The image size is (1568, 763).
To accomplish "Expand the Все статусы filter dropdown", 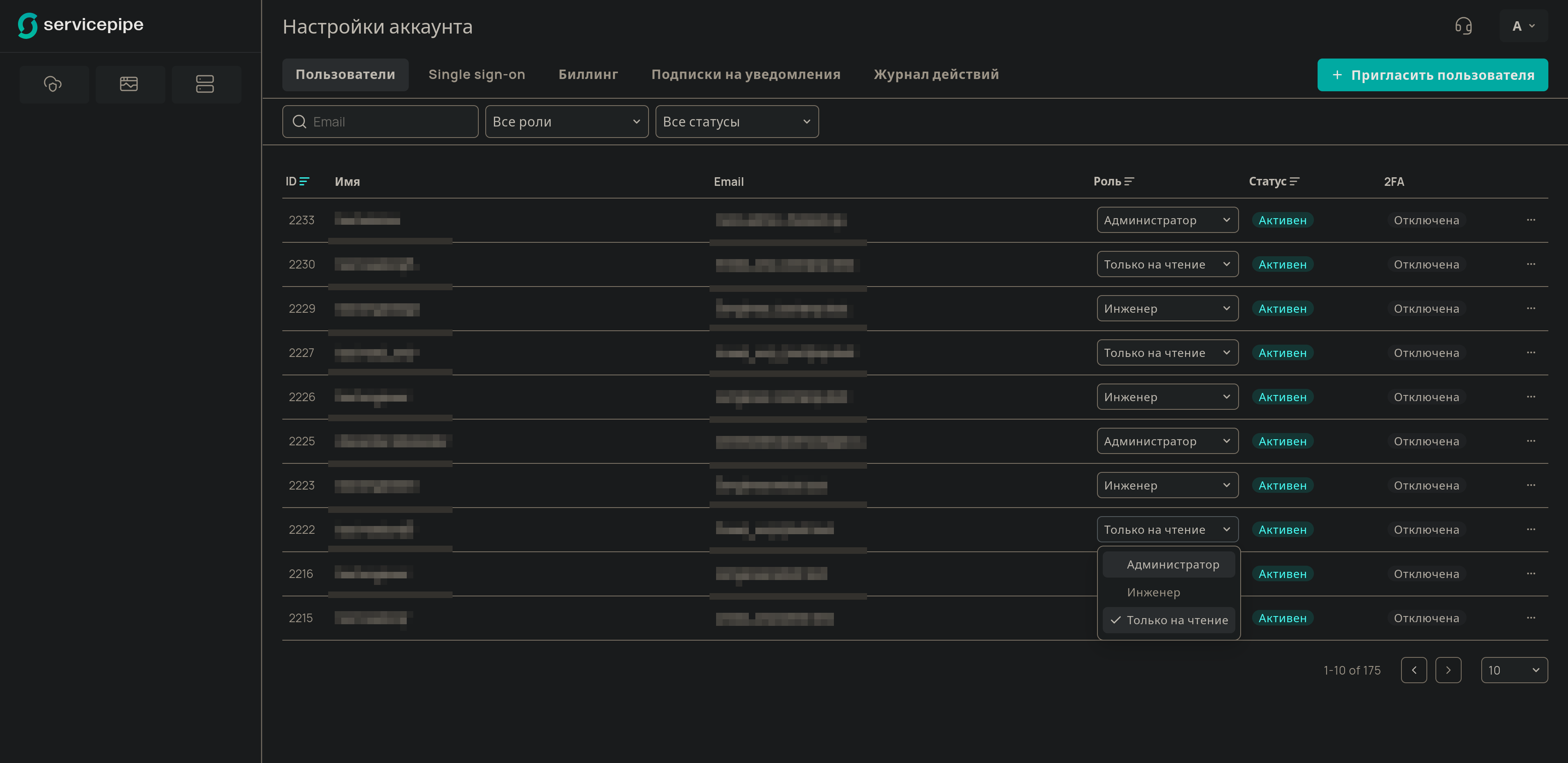I will point(737,122).
